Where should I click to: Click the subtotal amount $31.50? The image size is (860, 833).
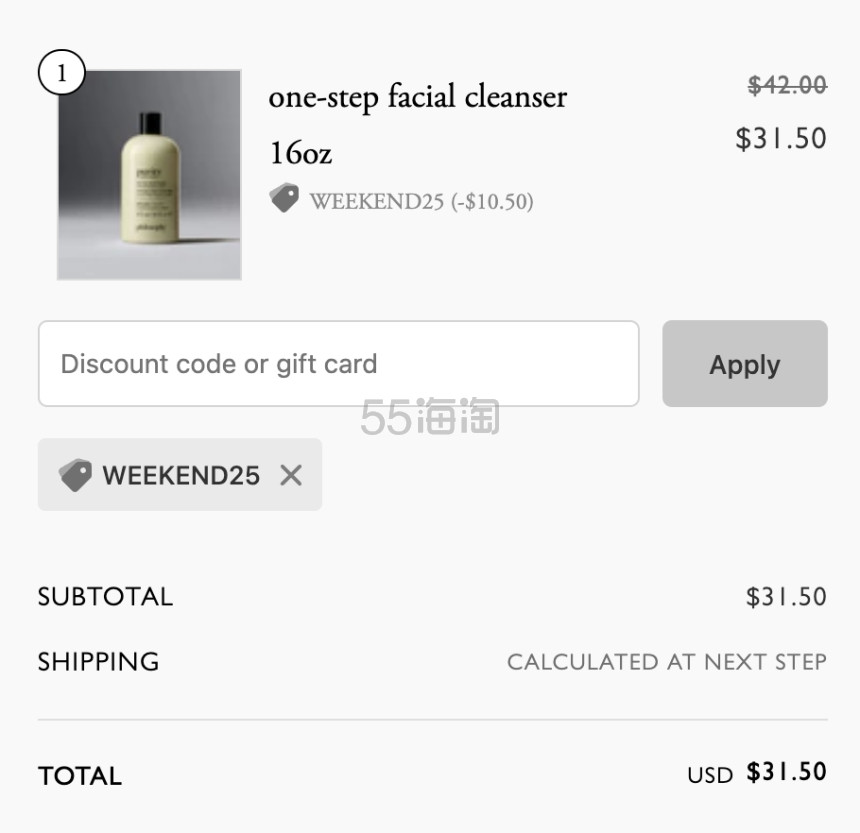pos(786,597)
